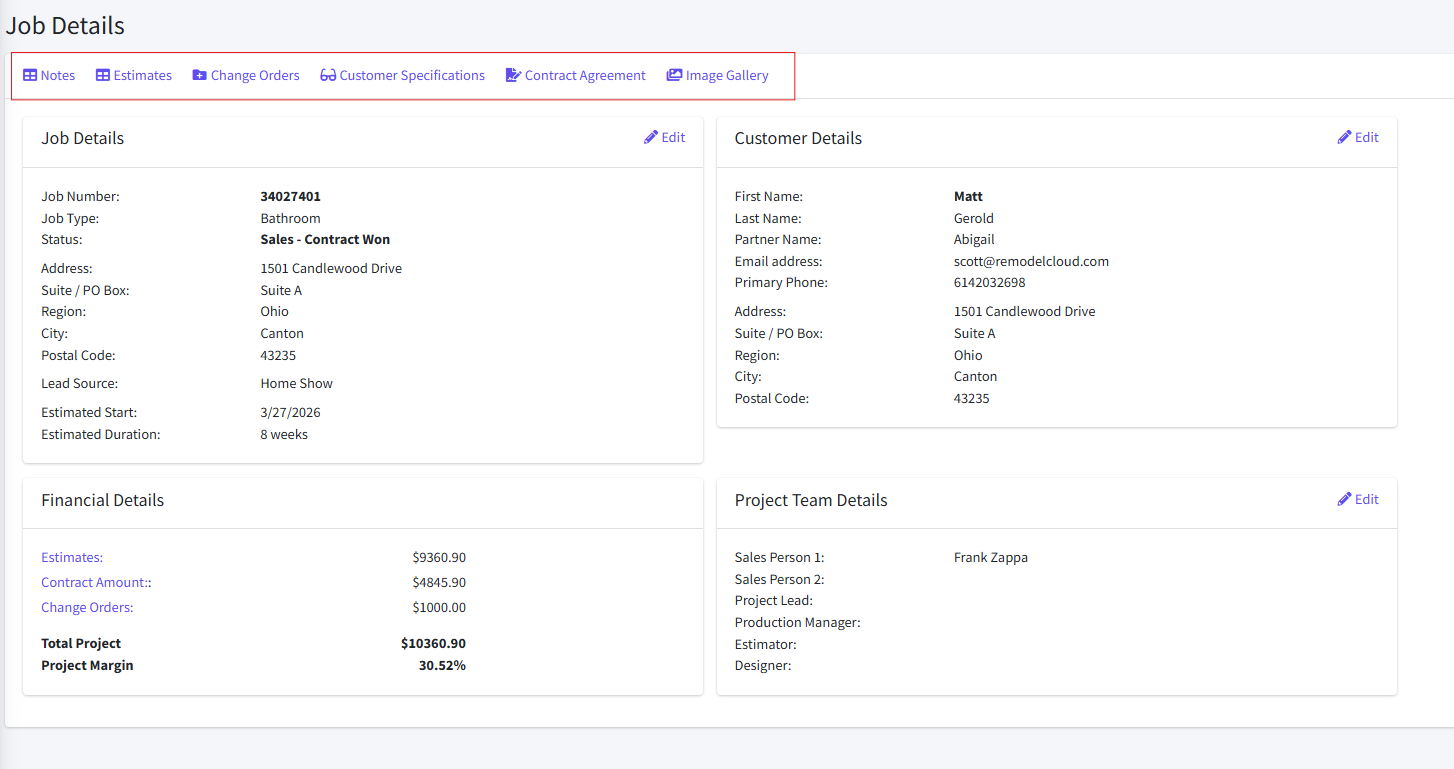Go to the Contract Agreement tab

point(585,75)
